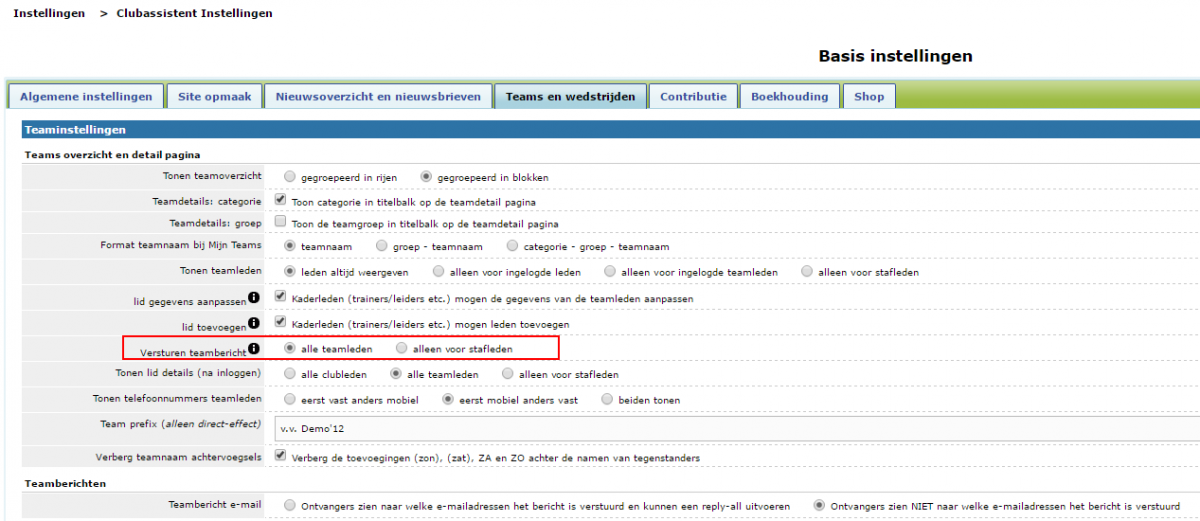Image resolution: width=1200 pixels, height=521 pixels.
Task: Select 'gegroepeerd in rijen' radio option
Action: point(290,177)
